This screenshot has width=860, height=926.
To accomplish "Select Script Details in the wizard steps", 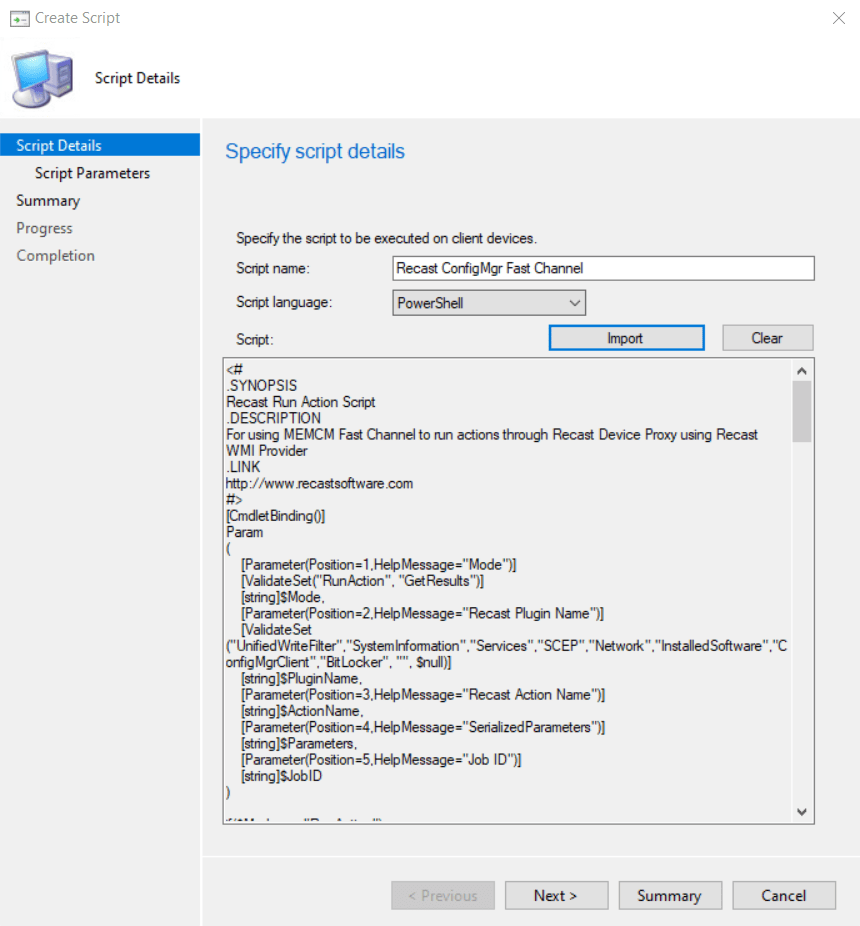I will (59, 146).
